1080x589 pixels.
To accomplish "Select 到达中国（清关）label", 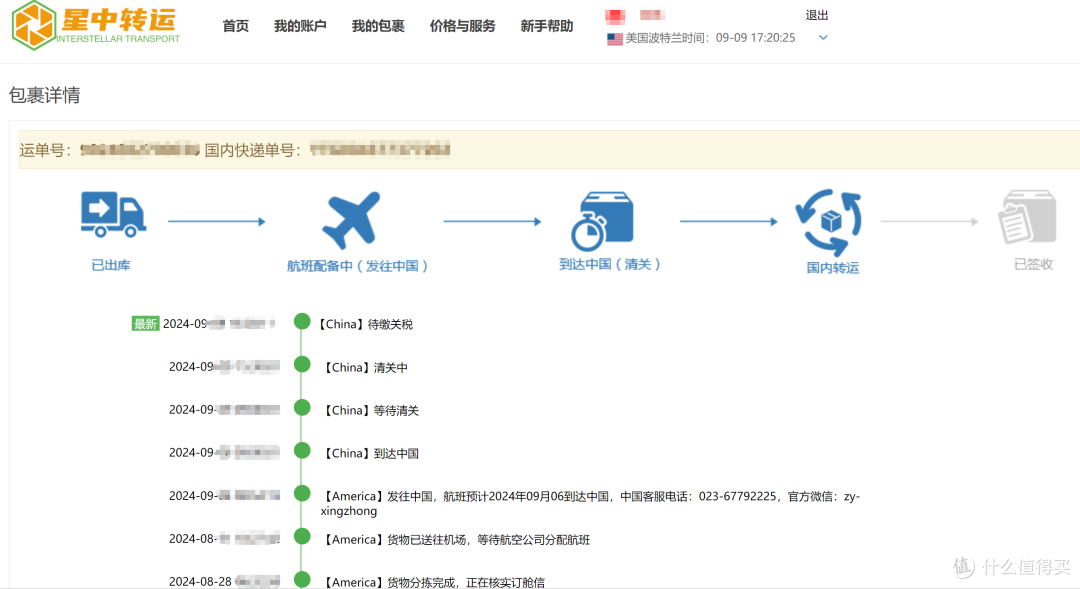I will tap(610, 264).
